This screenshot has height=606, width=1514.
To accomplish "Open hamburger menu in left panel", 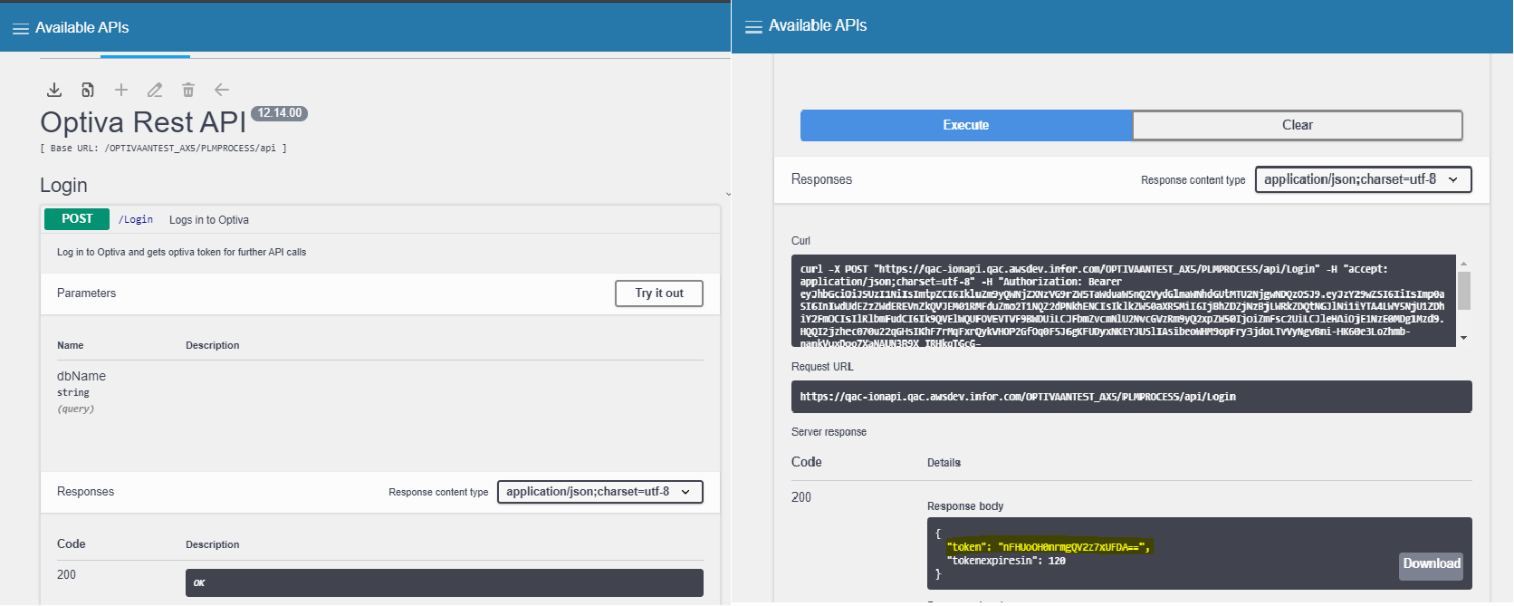I will [20, 28].
